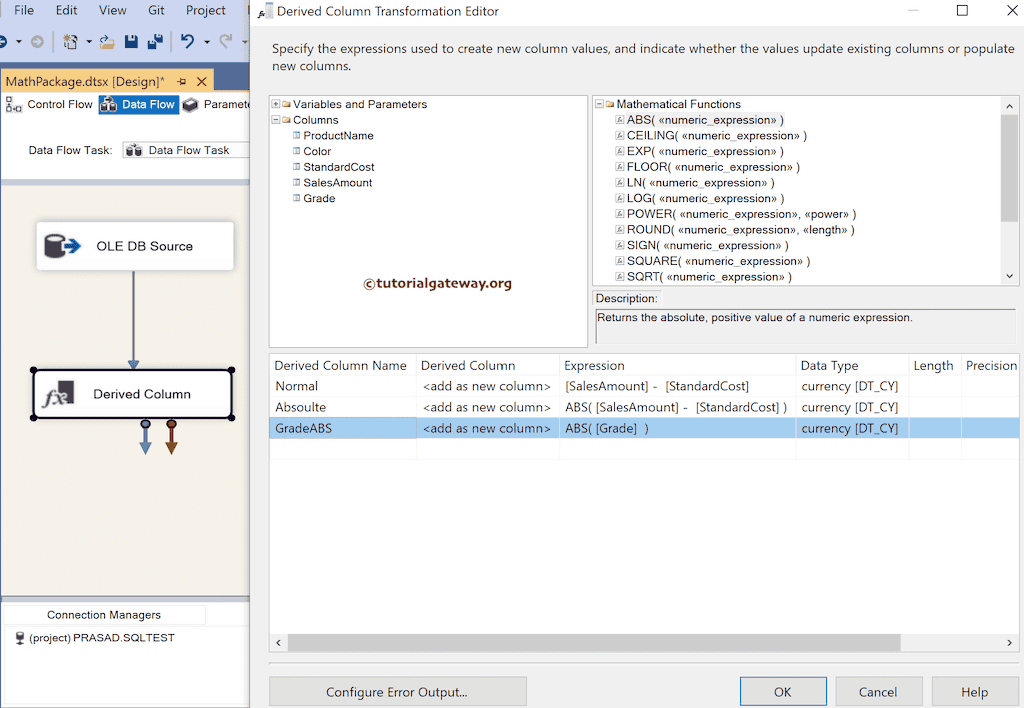Click the OK button
Image resolution: width=1024 pixels, height=708 pixels.
click(x=783, y=691)
